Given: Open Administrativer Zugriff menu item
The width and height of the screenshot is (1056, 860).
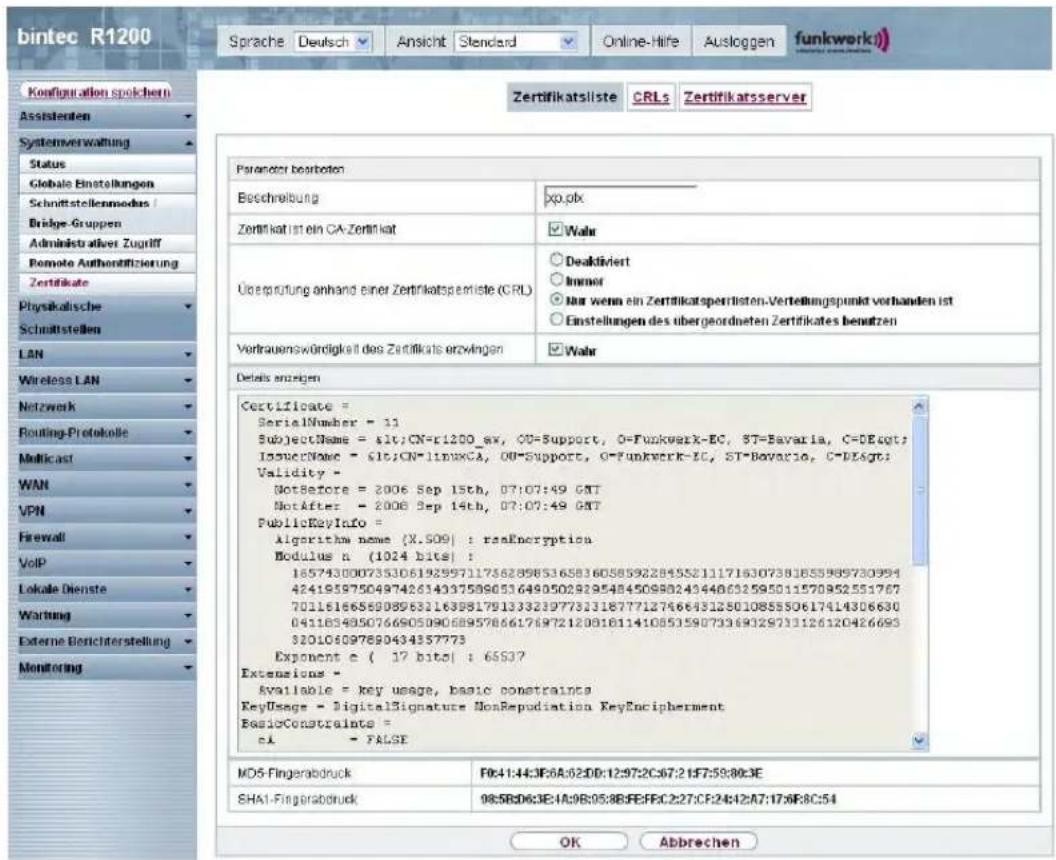Looking at the screenshot, I should coord(108,243).
